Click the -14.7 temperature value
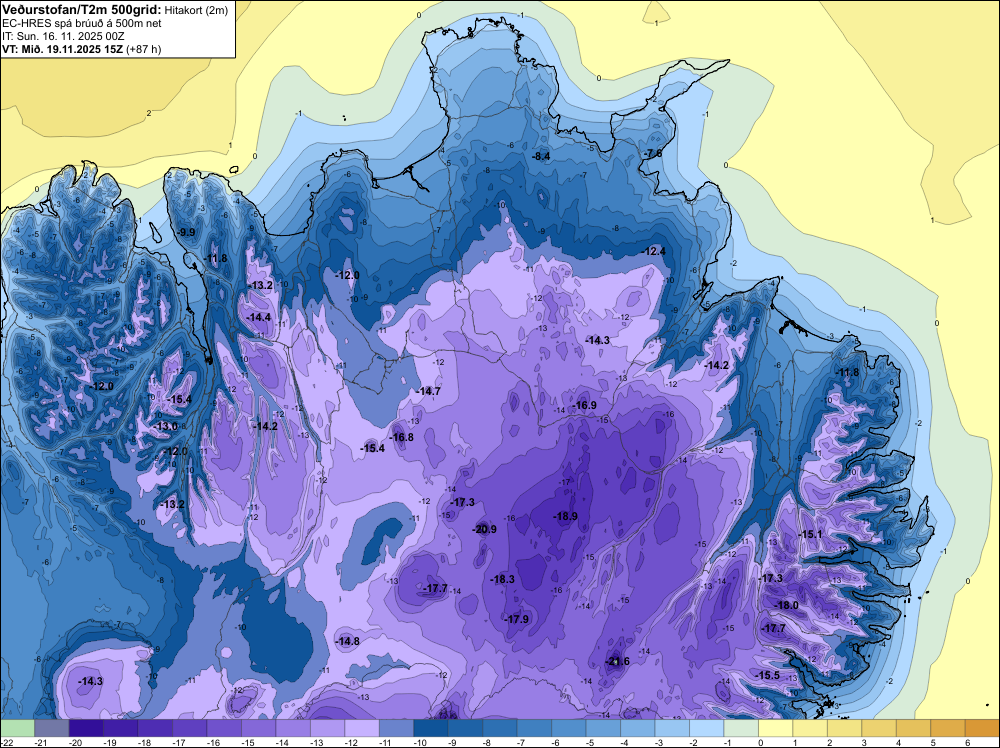 pyautogui.click(x=428, y=391)
